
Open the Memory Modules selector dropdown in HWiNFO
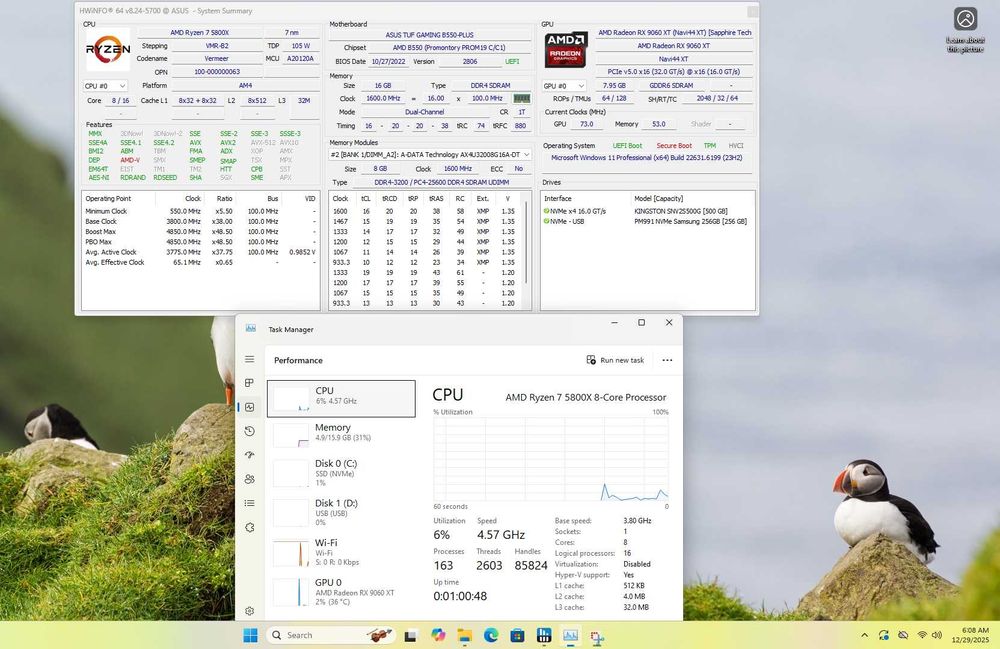click(430, 154)
